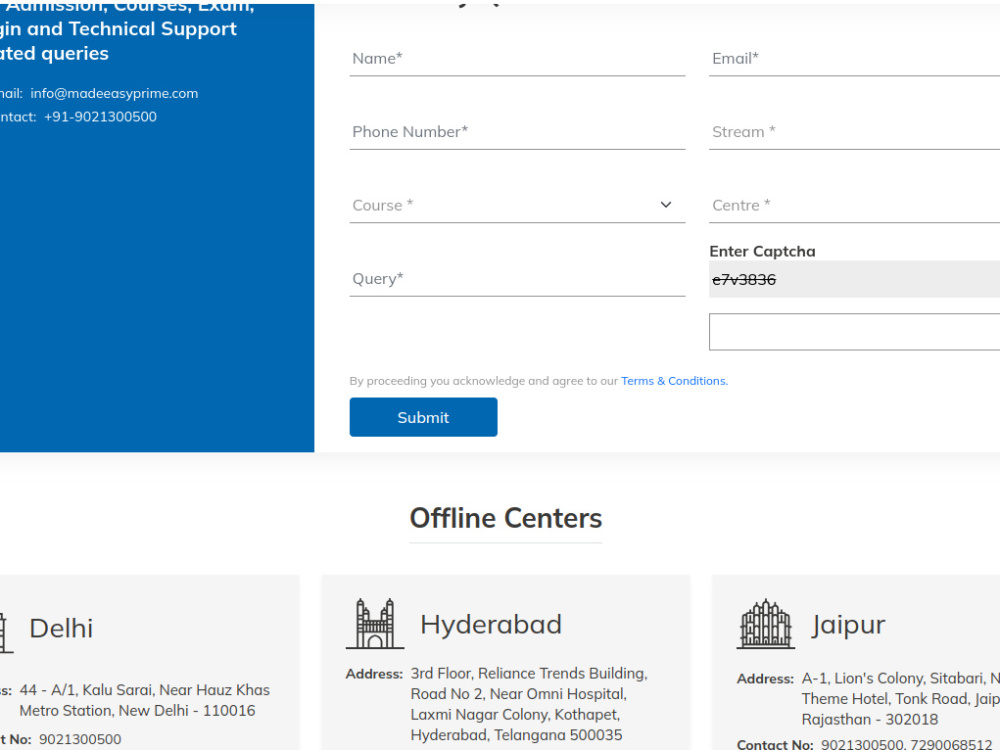This screenshot has width=1000, height=750.
Task: Focus the Query text field
Action: click(517, 279)
